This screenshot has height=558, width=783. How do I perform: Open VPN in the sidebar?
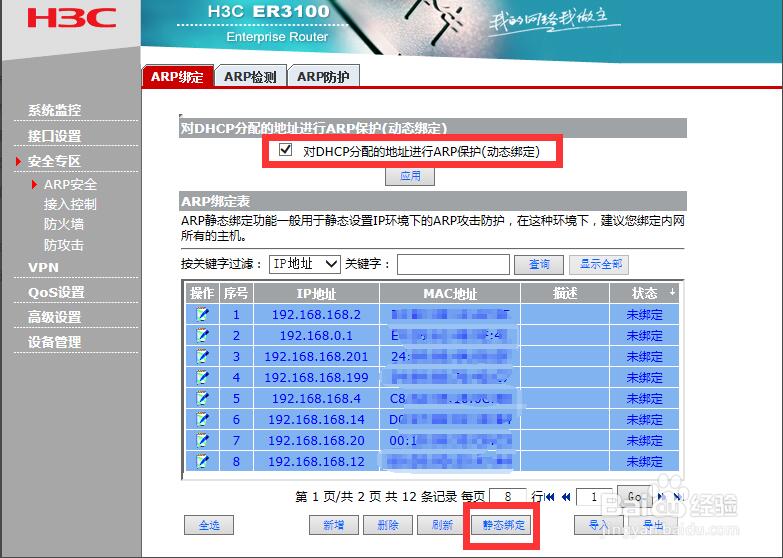pyautogui.click(x=43, y=267)
